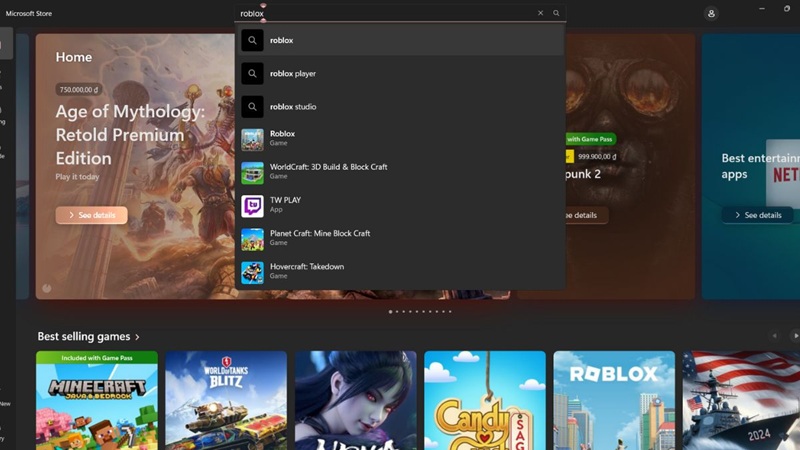Open the Minecraft Java & Bedrock tile
Viewport: 800px width, 450px height.
pos(97,400)
